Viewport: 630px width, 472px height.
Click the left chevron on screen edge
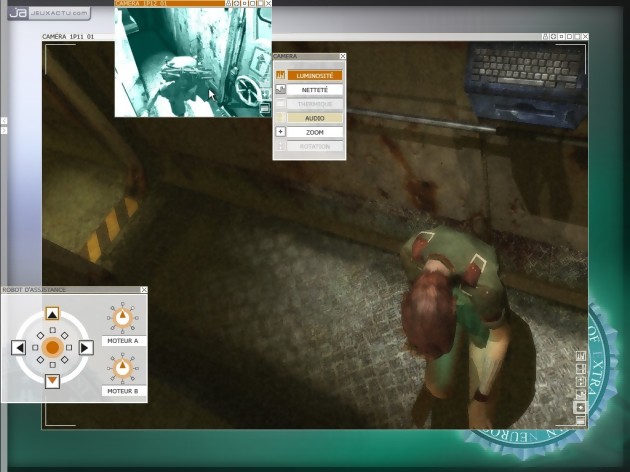coord(4,121)
